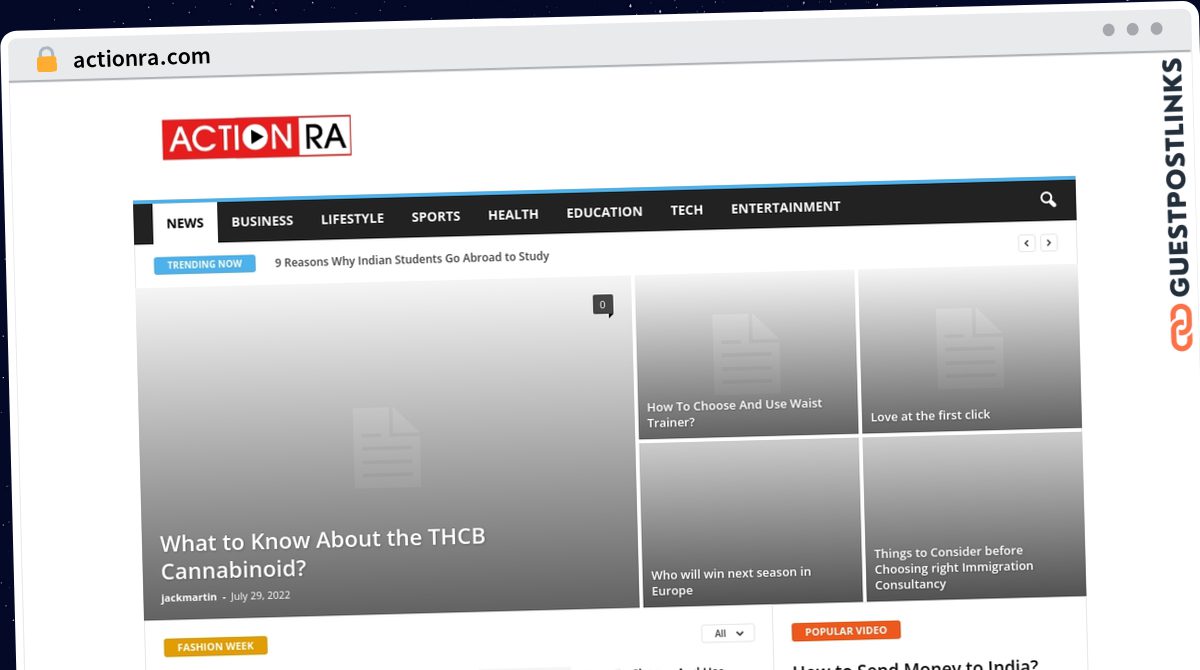Click the FASHION WEEK section badge

(x=215, y=646)
